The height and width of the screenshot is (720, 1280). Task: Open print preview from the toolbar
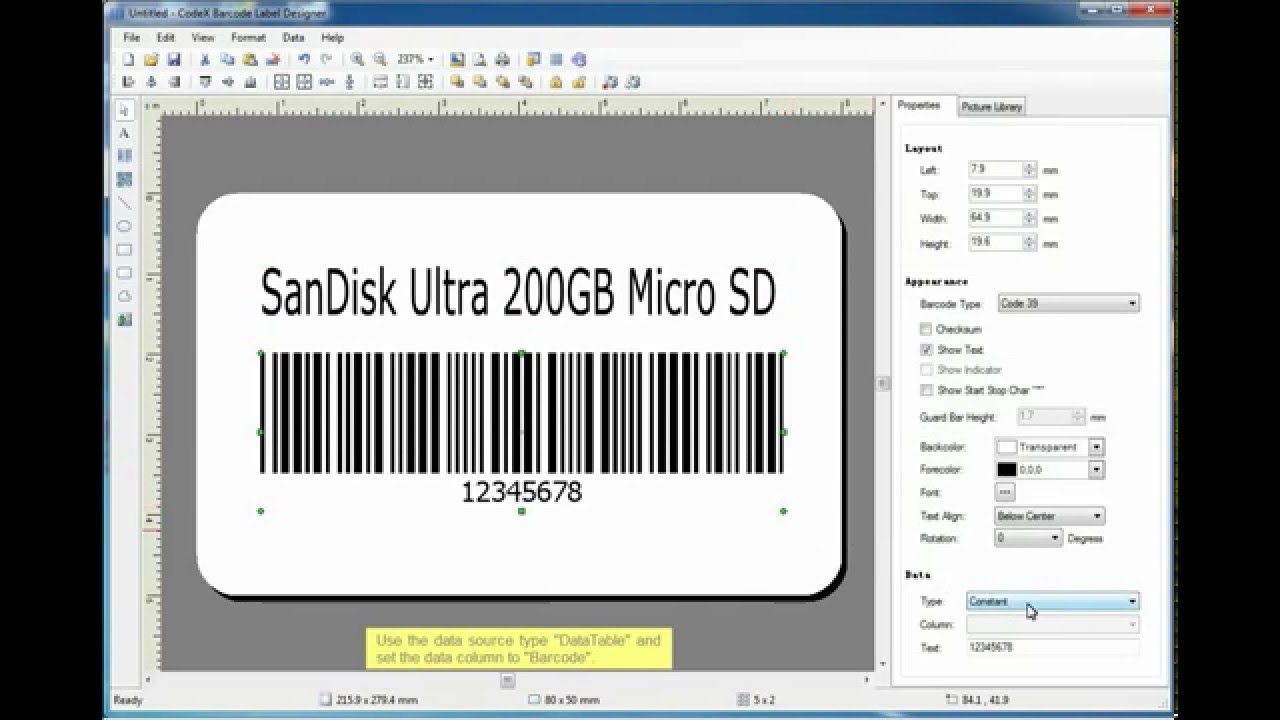click(x=480, y=60)
